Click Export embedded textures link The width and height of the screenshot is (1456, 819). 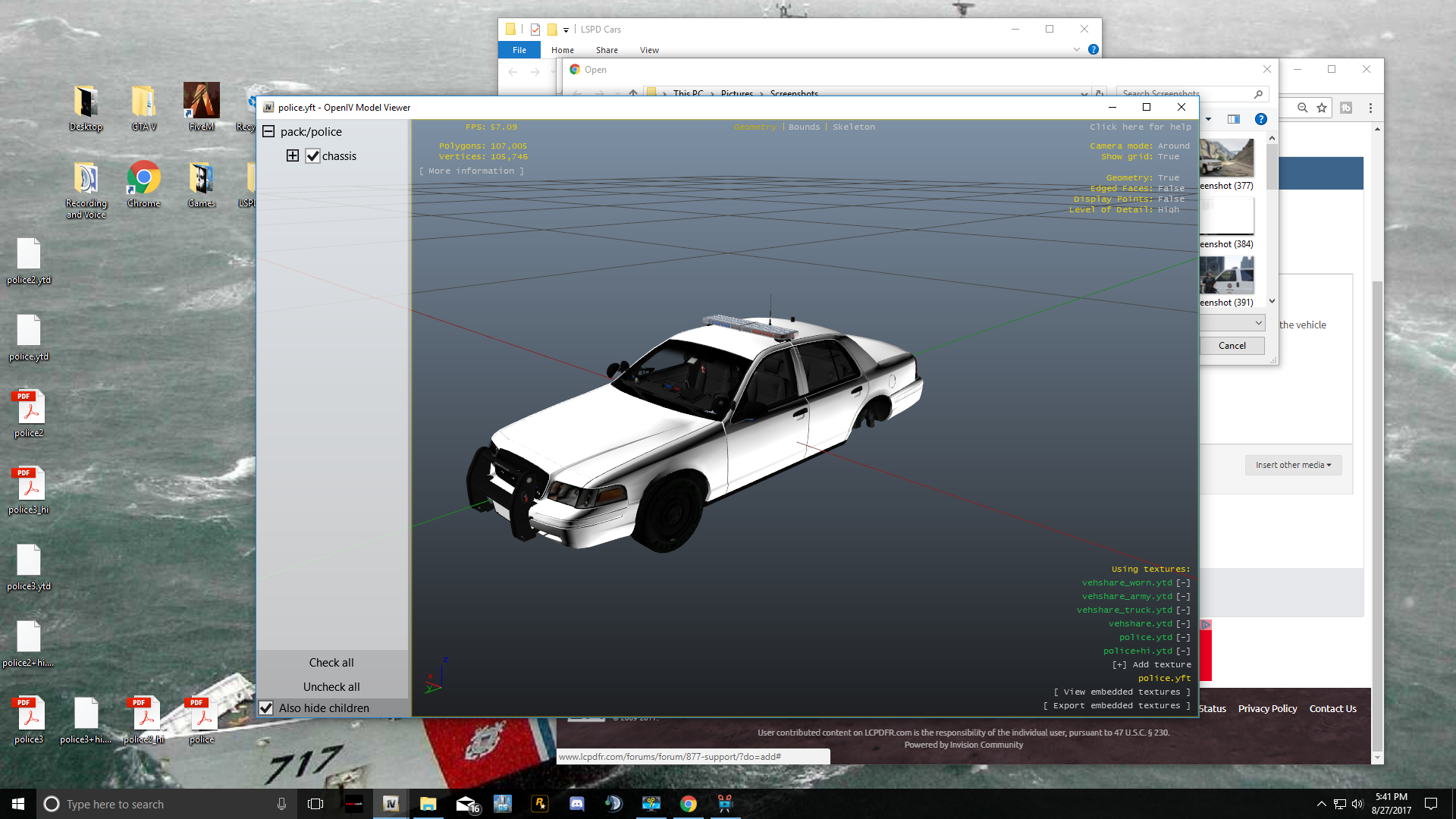(1116, 706)
